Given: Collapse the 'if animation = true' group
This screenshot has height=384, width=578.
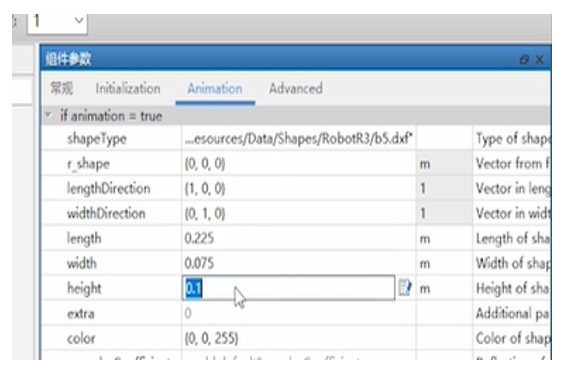Looking at the screenshot, I should (48, 115).
